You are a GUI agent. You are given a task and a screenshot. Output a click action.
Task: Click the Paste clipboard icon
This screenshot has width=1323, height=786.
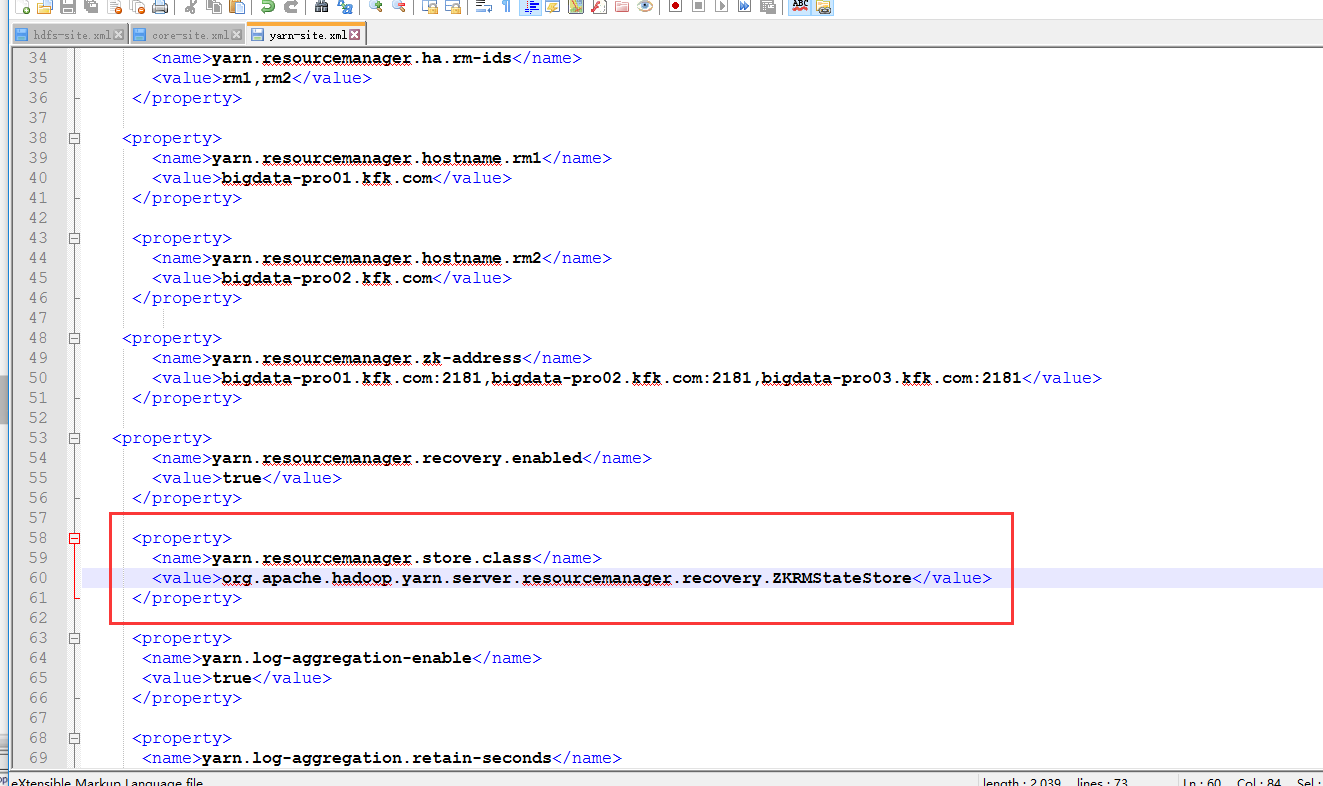click(x=236, y=6)
